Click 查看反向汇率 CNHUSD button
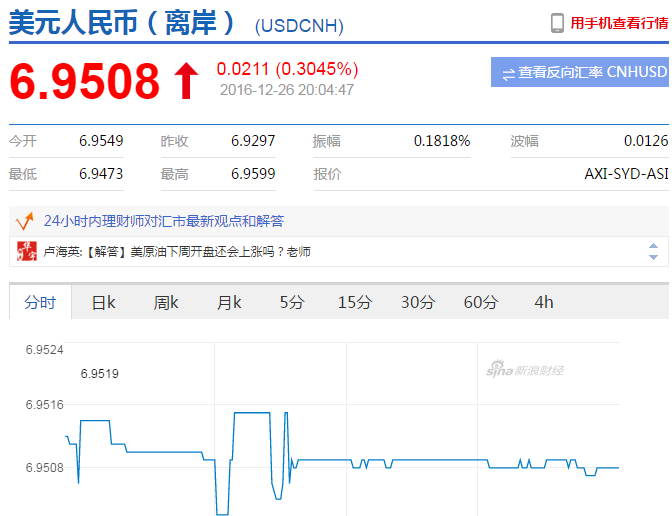Screen dimensions: 672x516 (580, 72)
